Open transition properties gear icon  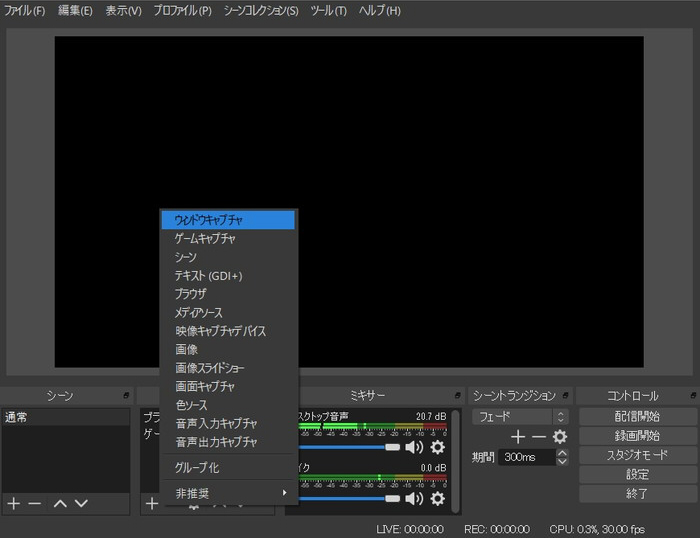560,437
